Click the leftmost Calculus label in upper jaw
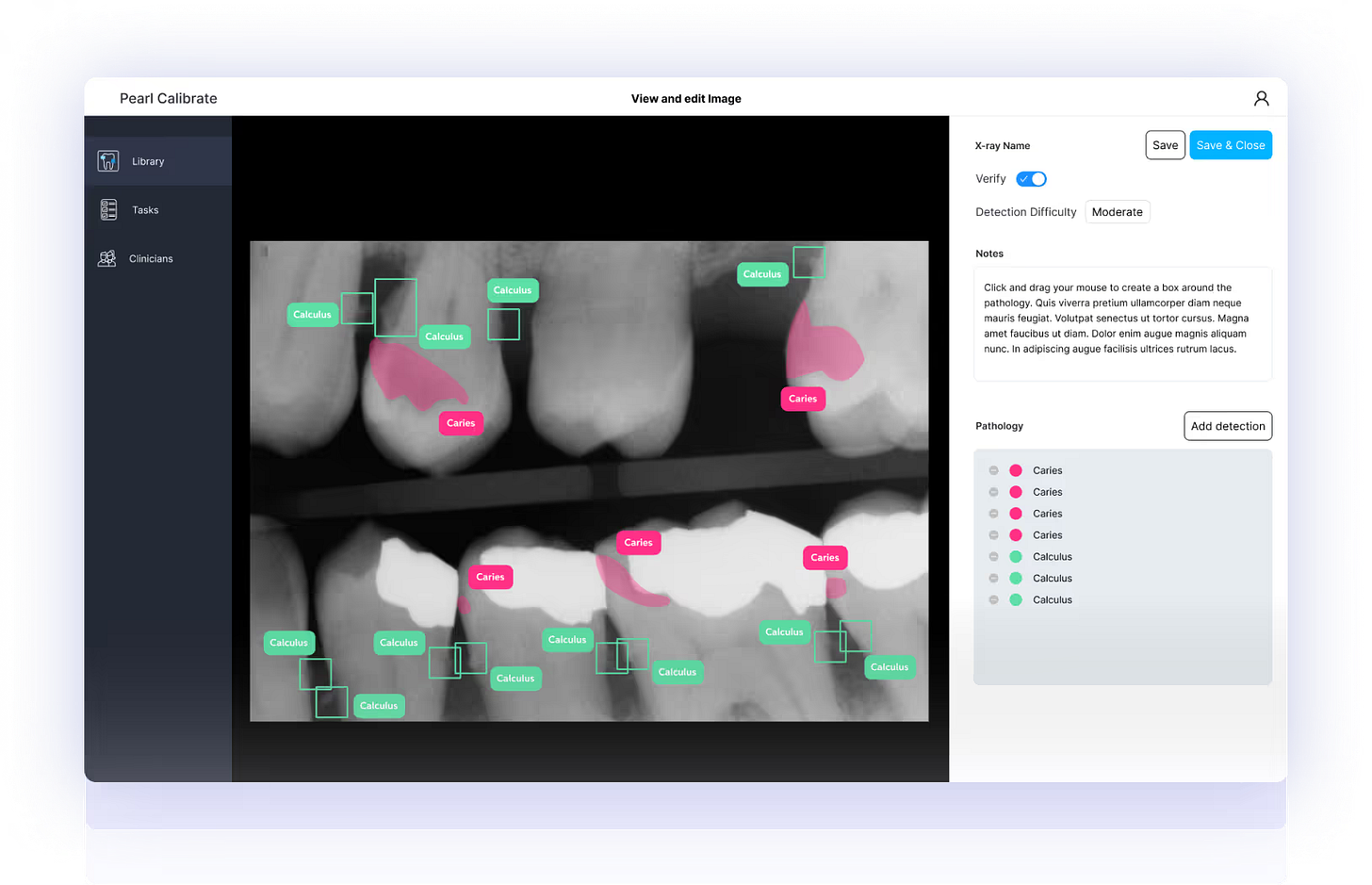 click(x=312, y=315)
